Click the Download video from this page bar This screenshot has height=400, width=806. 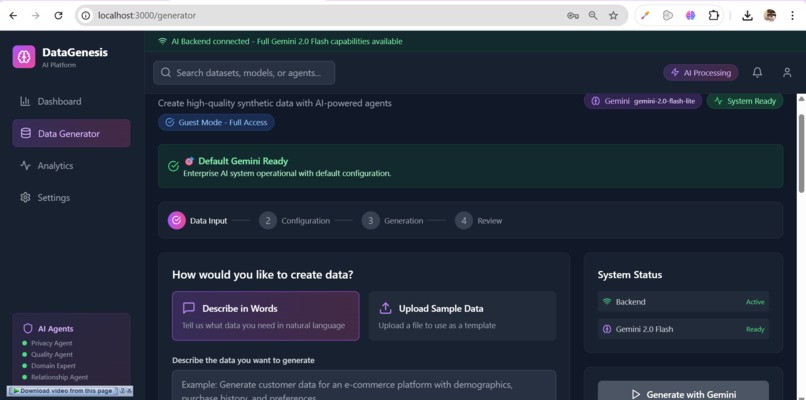pyautogui.click(x=65, y=391)
